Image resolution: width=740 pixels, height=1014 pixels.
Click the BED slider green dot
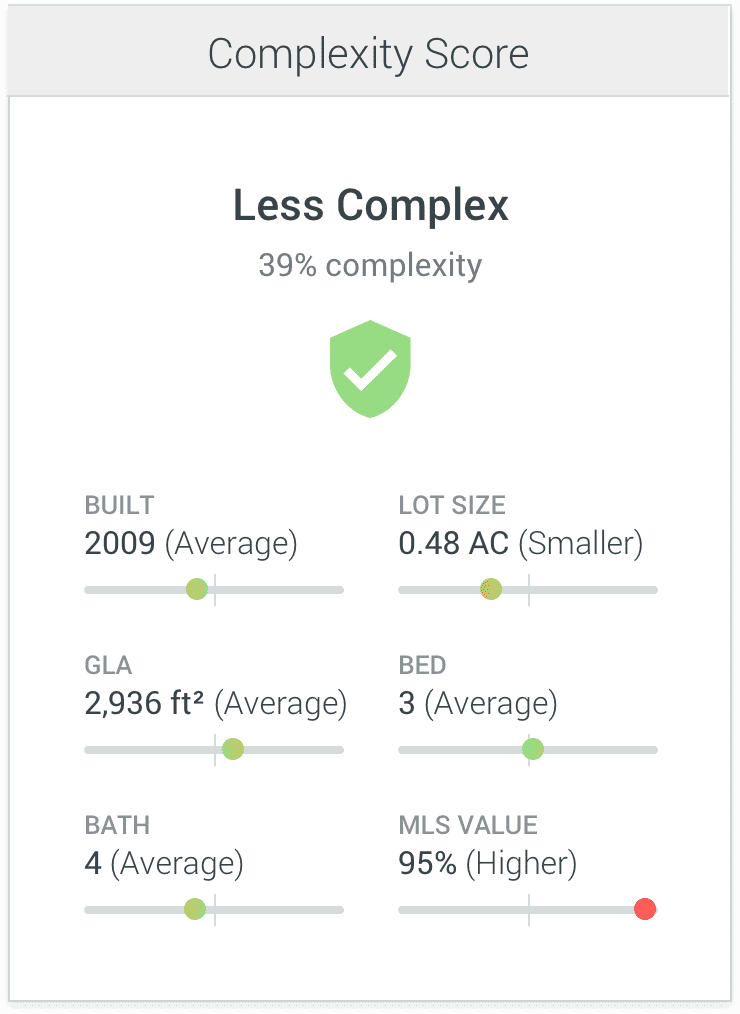[x=533, y=750]
